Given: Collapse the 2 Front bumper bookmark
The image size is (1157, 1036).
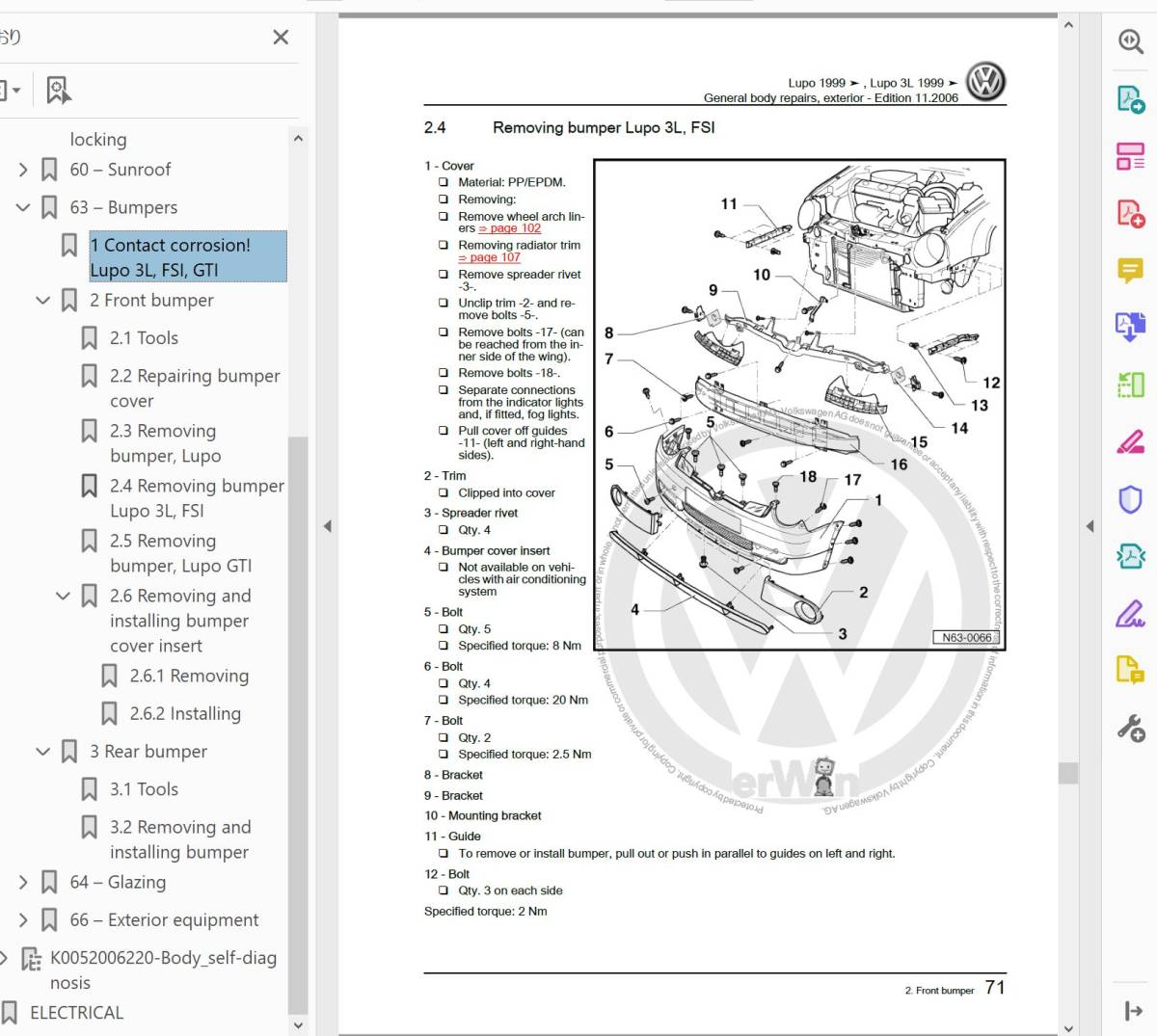Looking at the screenshot, I should 42,301.
